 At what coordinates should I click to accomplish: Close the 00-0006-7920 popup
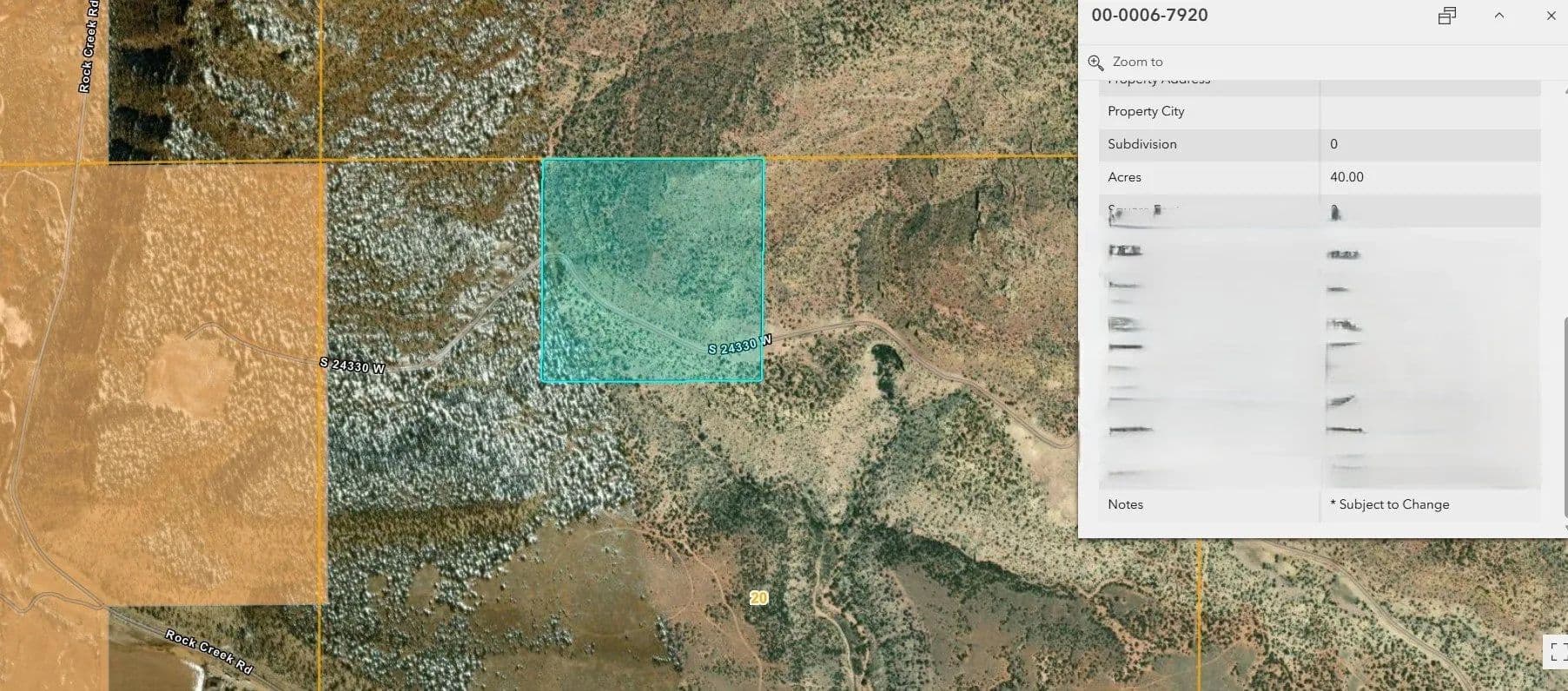pyautogui.click(x=1551, y=16)
